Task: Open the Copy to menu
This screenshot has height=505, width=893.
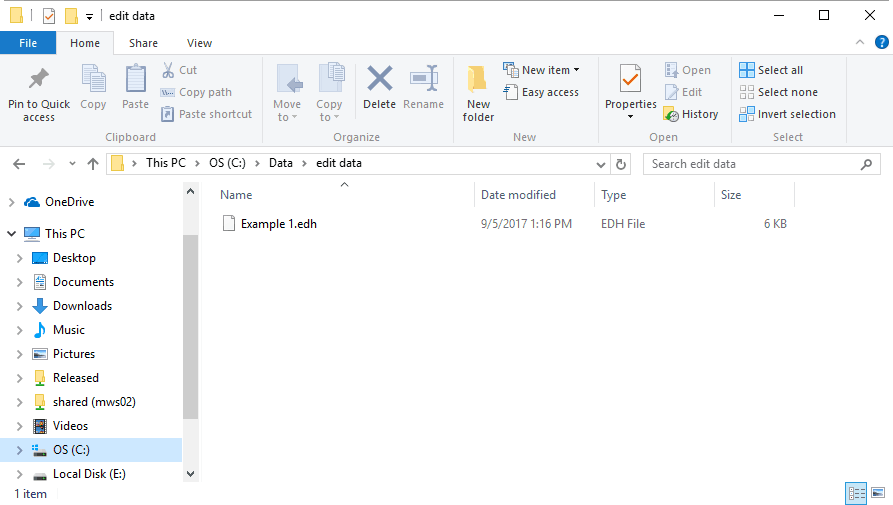Action: point(329,93)
